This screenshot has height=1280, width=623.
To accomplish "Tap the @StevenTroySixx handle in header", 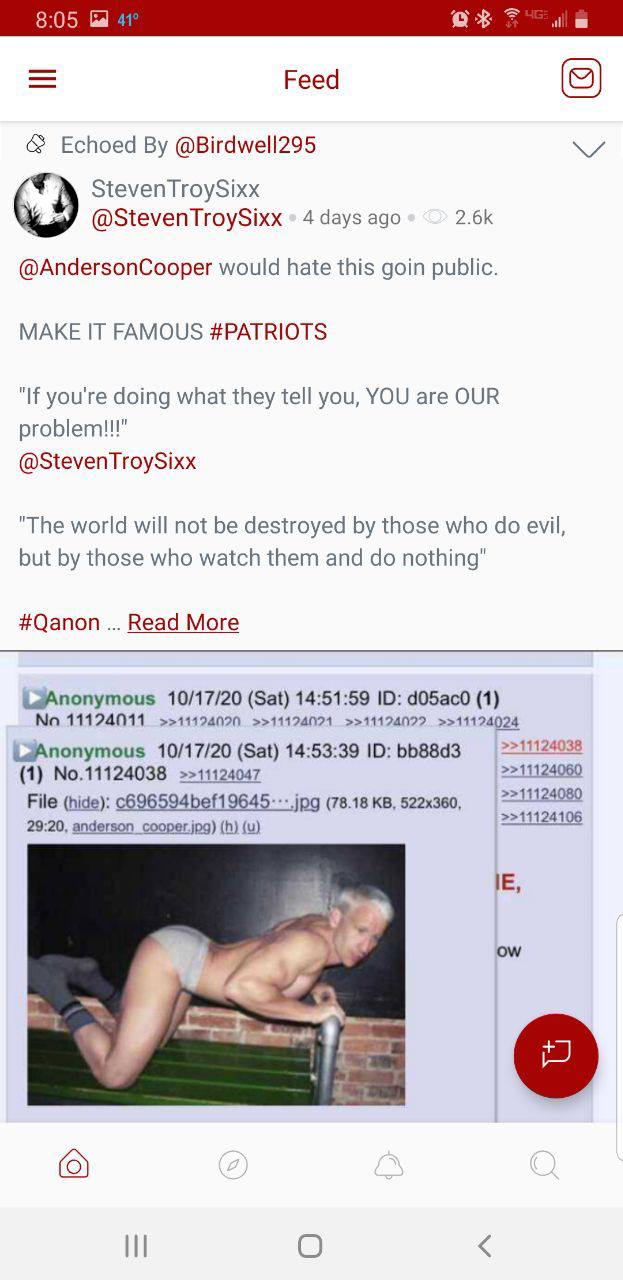I will (x=187, y=217).
